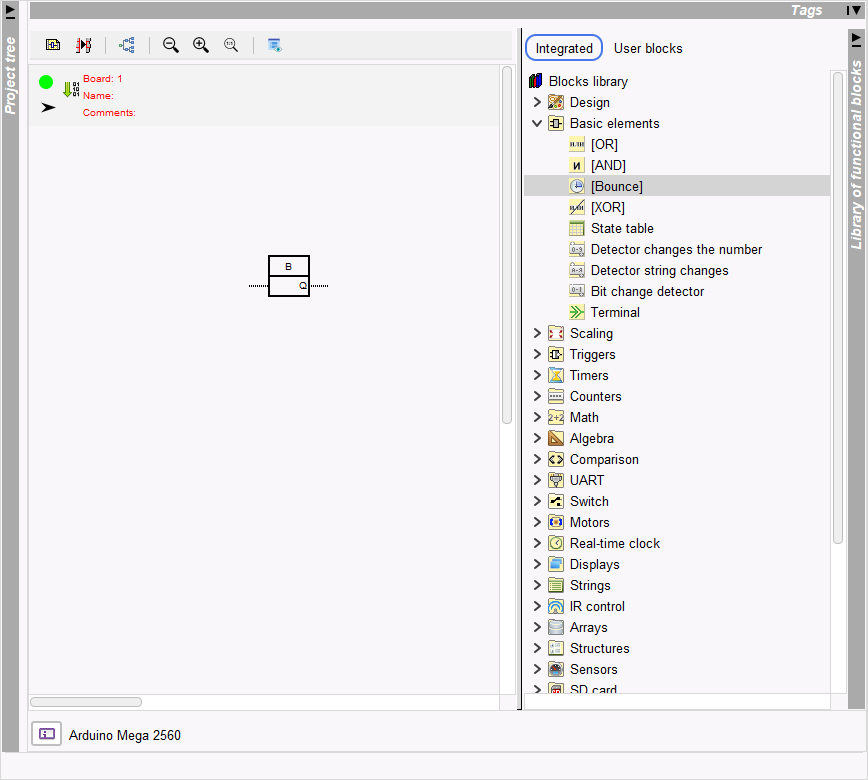Choose the Bit change detector block
Viewport: 868px width, 780px height.
[647, 291]
